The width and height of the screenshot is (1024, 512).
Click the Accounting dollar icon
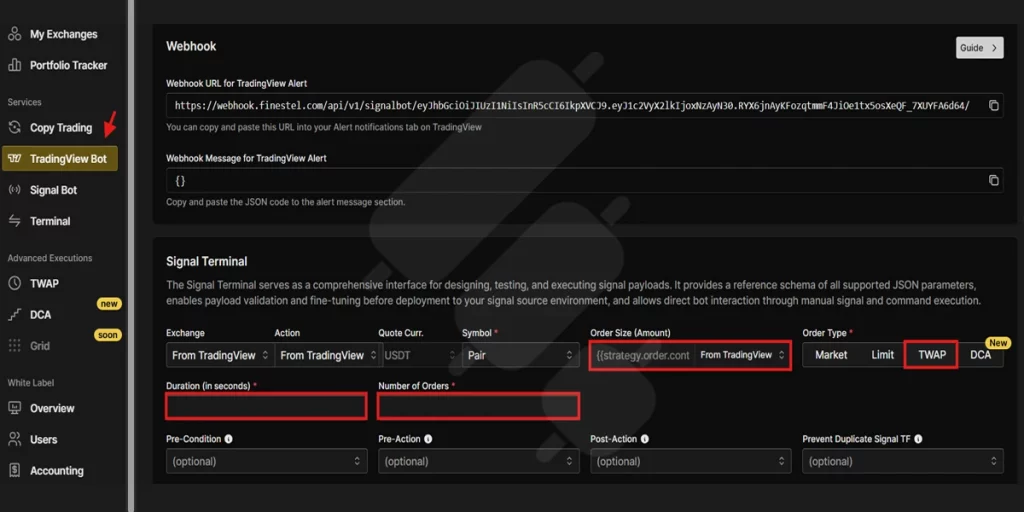coord(14,470)
